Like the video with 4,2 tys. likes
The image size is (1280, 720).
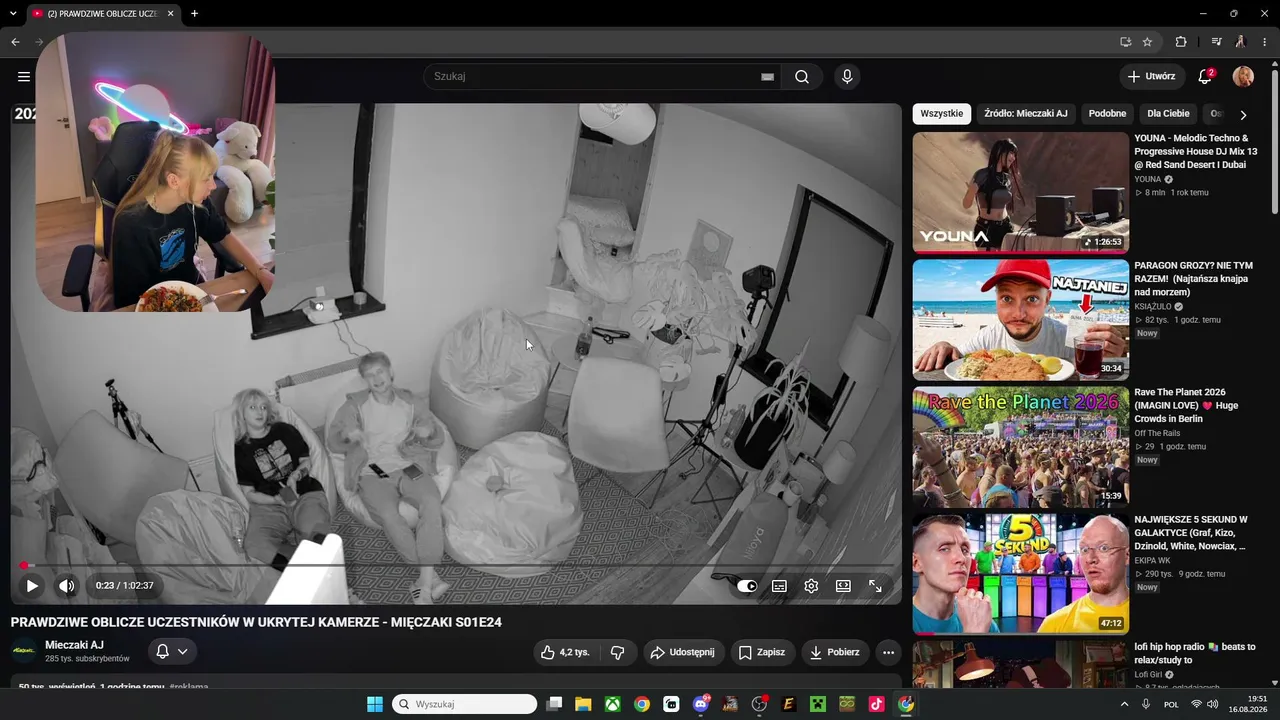(x=565, y=652)
